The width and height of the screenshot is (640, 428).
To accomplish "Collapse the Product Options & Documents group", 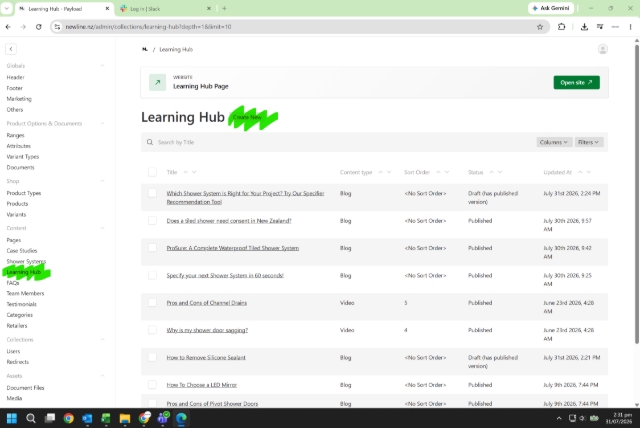I will [x=102, y=123].
